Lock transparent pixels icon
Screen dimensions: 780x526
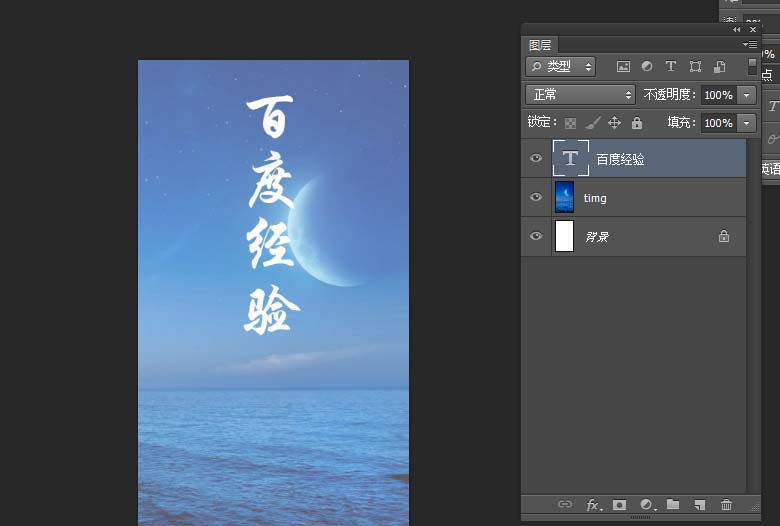click(570, 123)
